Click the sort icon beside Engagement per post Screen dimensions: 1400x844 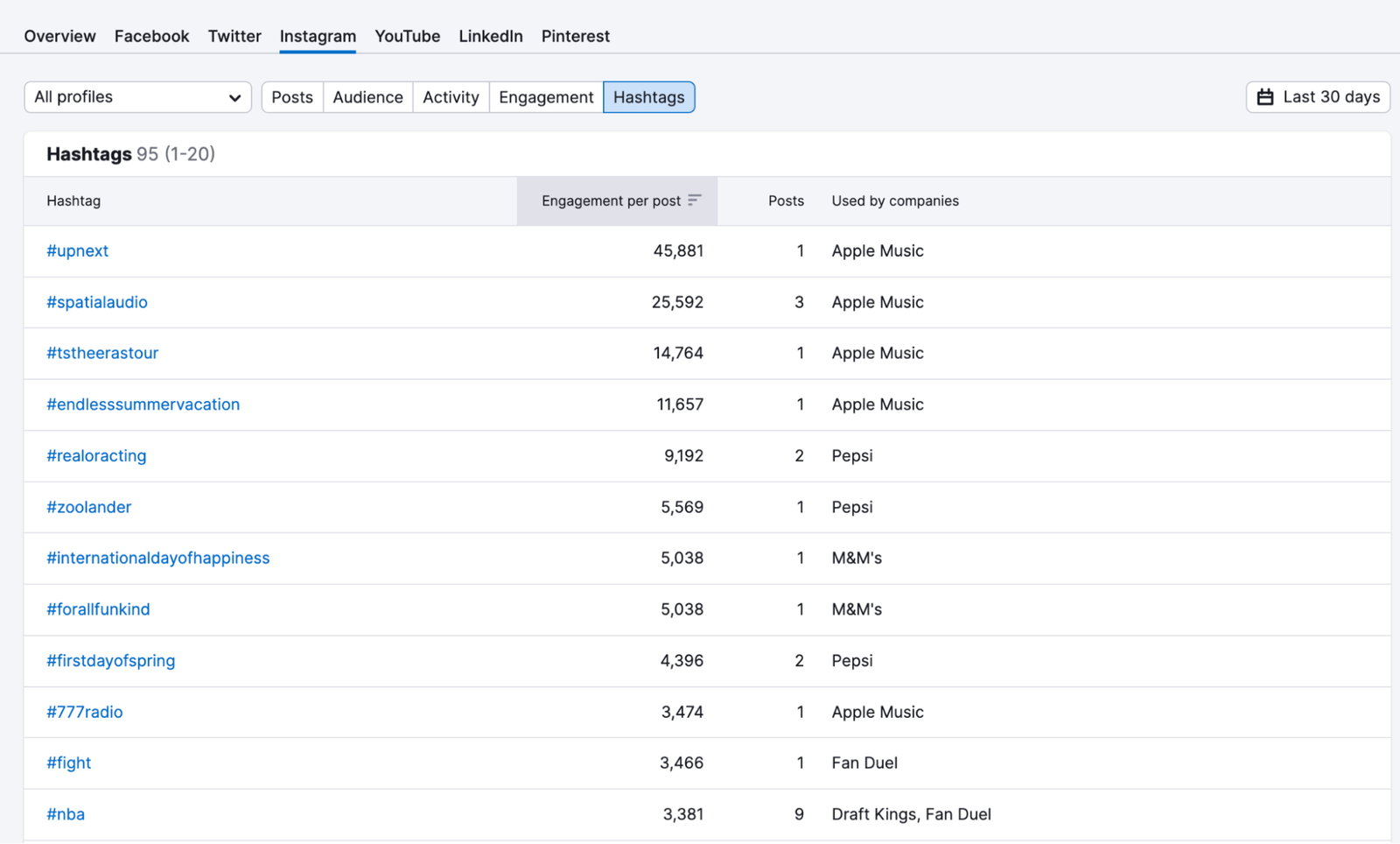694,200
